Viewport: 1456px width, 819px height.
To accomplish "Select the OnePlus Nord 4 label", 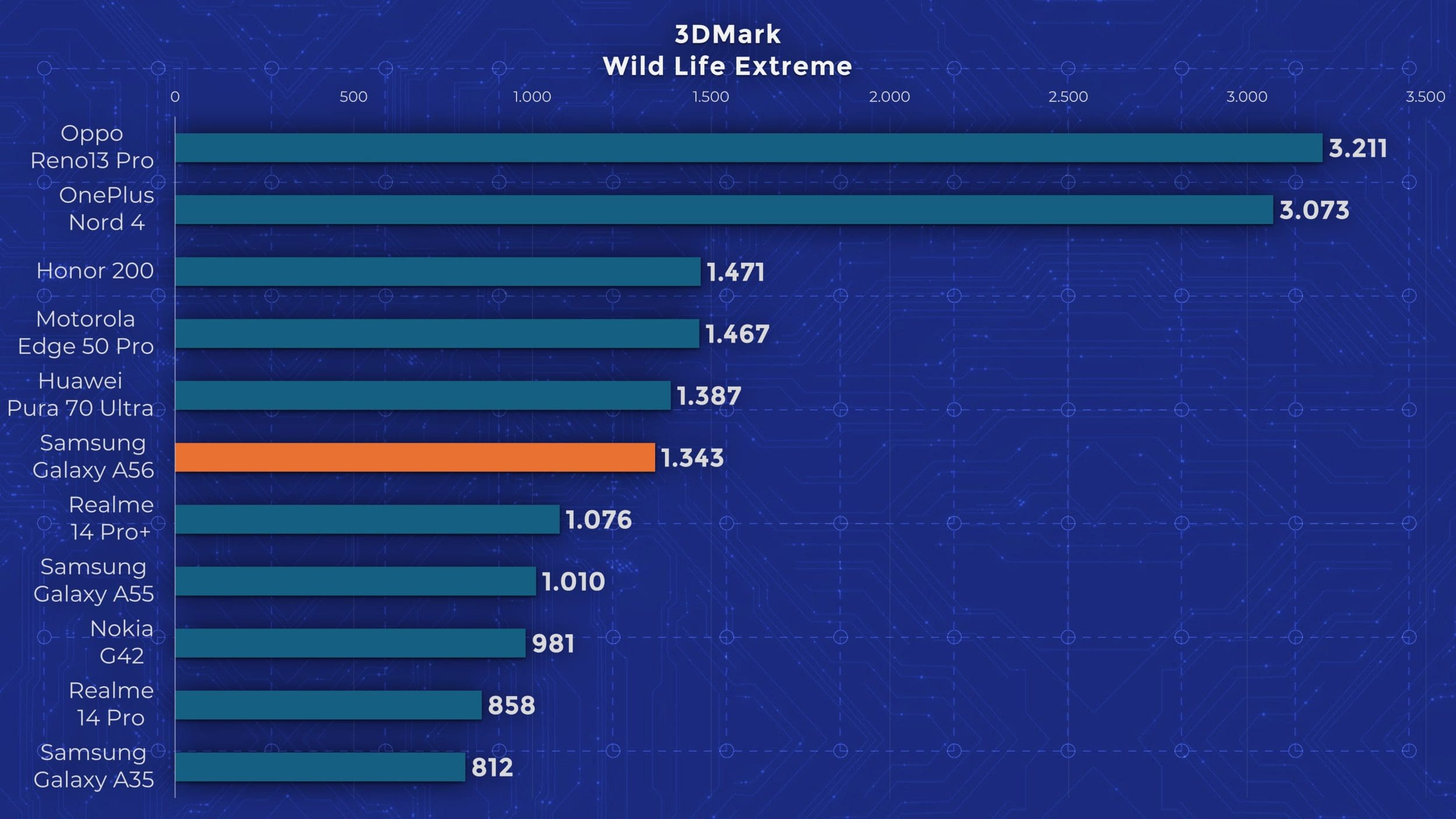I will [x=107, y=209].
